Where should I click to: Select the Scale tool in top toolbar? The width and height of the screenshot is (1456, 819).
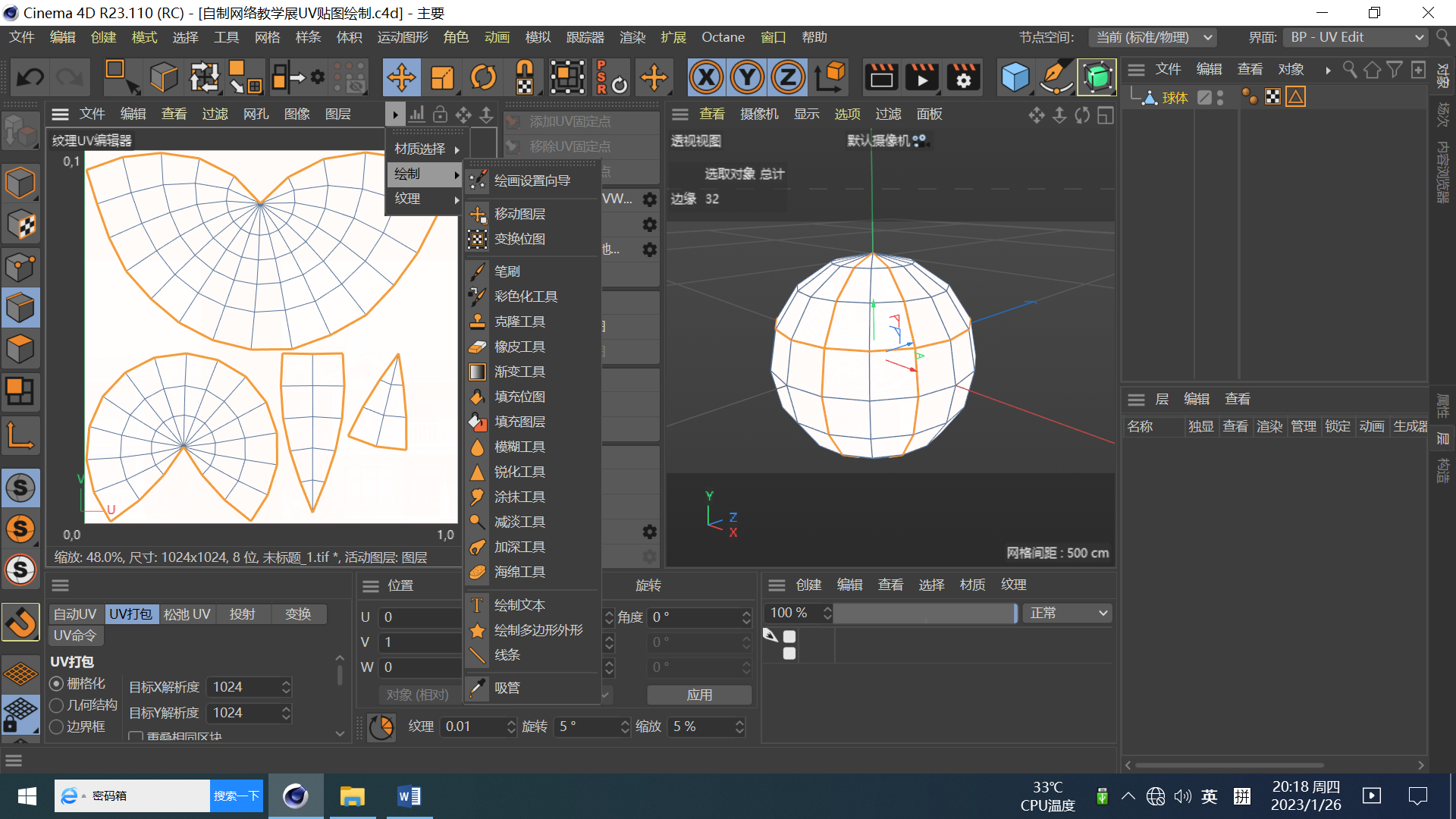click(442, 77)
